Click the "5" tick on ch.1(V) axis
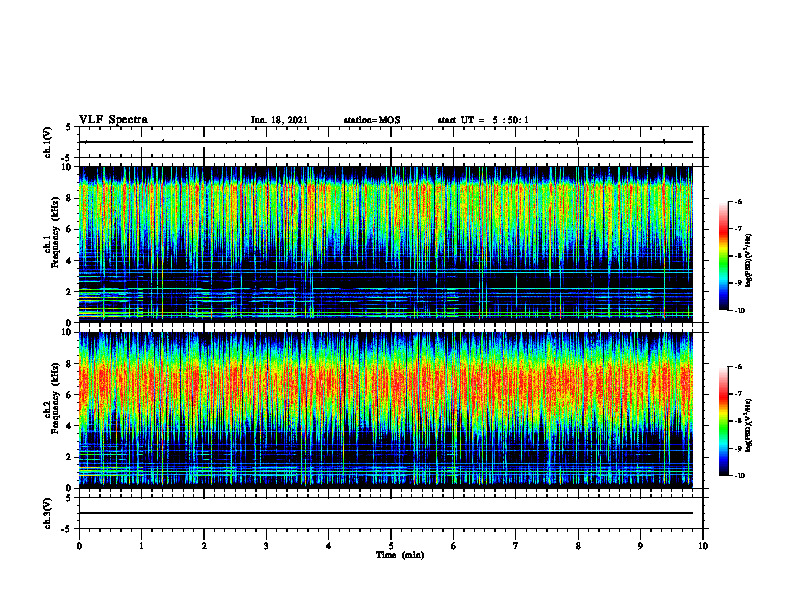The height and width of the screenshot is (612, 792). (x=68, y=127)
